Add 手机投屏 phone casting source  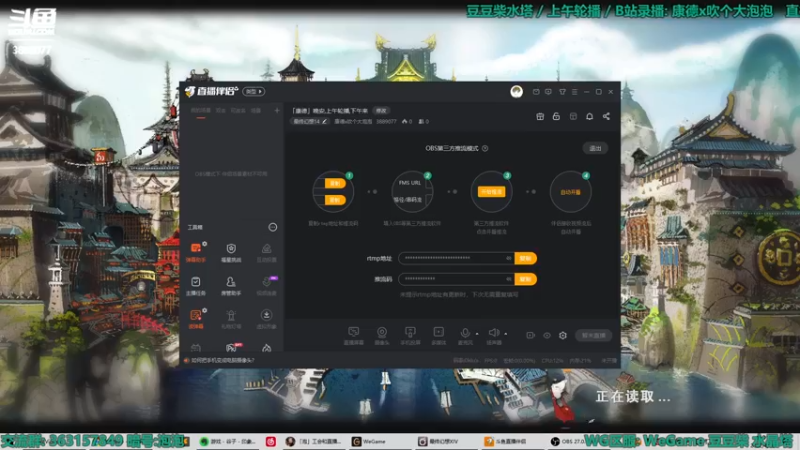(x=410, y=335)
